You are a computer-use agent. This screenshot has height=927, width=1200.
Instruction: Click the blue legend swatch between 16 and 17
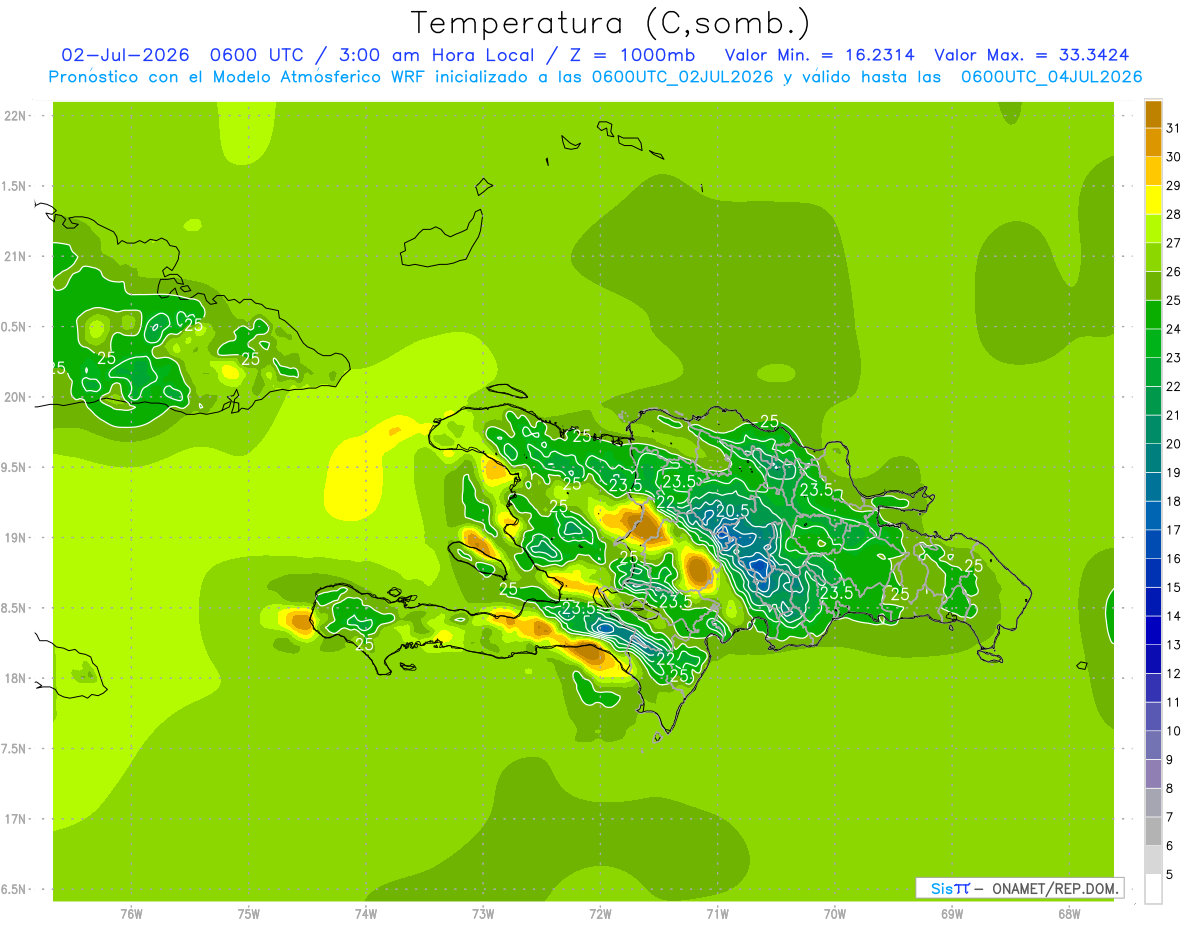tap(1153, 544)
